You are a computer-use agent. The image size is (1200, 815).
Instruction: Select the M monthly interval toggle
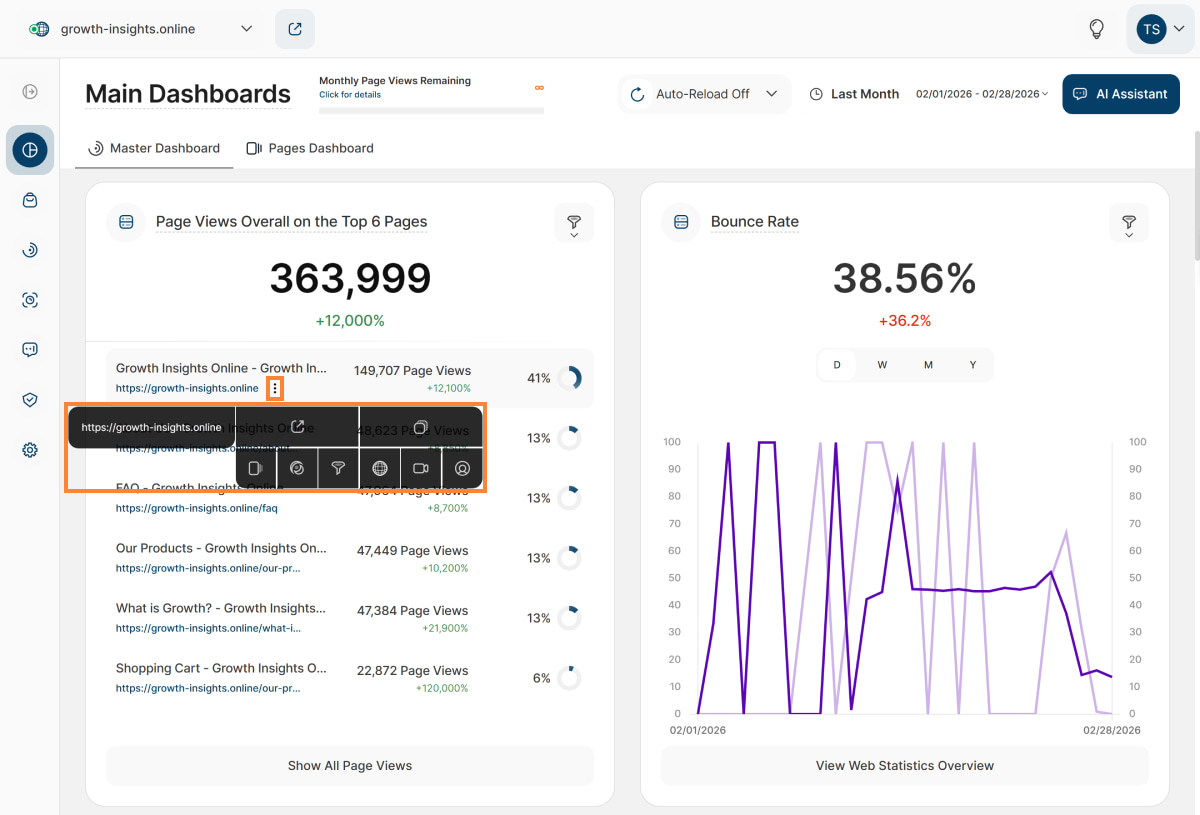pyautogui.click(x=928, y=365)
